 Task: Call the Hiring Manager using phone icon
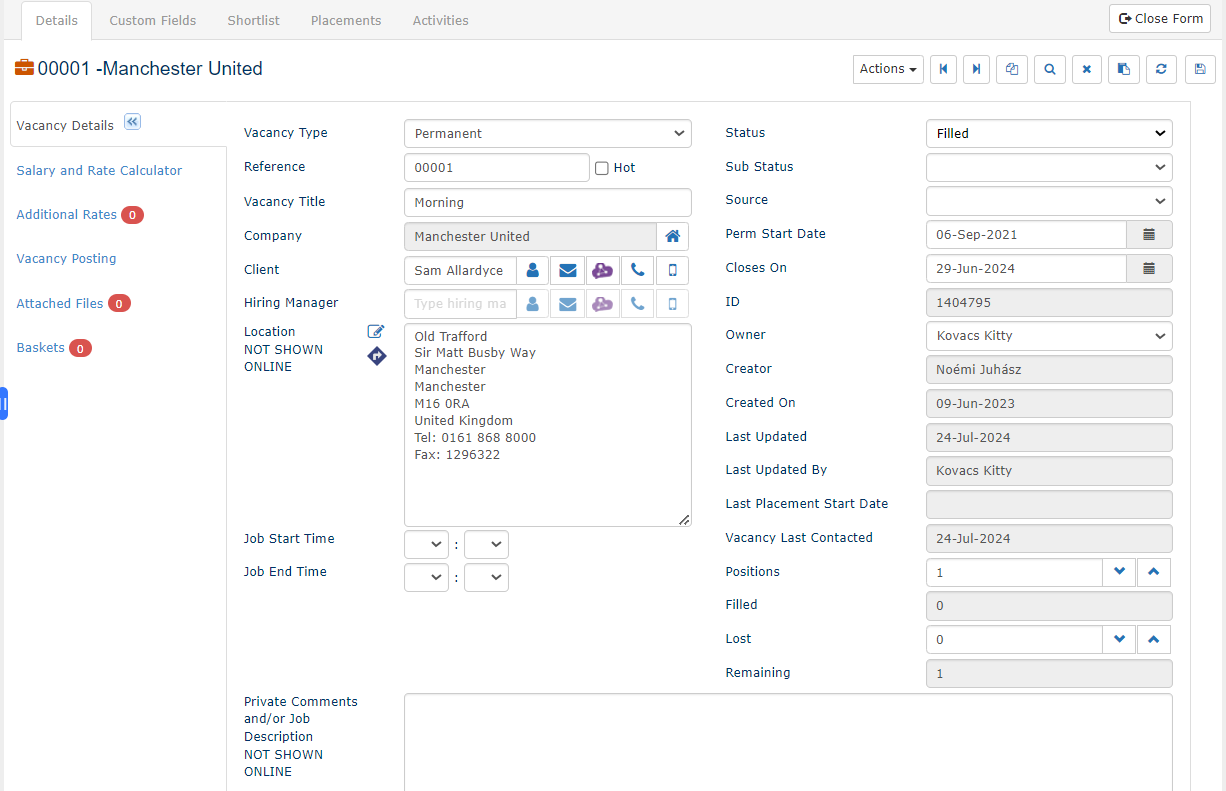pos(637,304)
